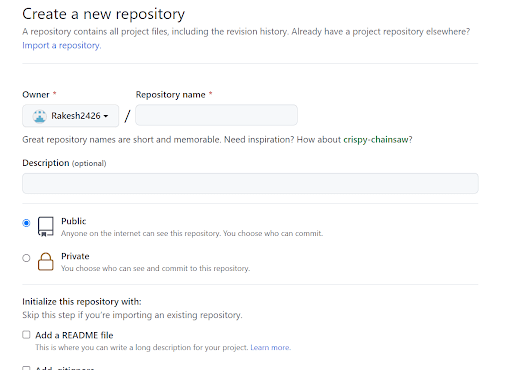Use the crispy-chainsaw name suggestion
Viewport: 512px width, 370px height.
click(x=376, y=139)
